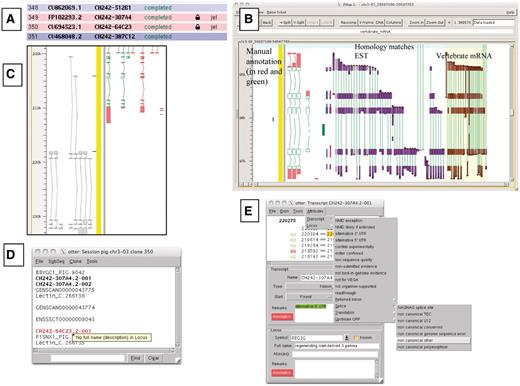
Task: Open Start dropdown showing Found
Action: (310, 296)
